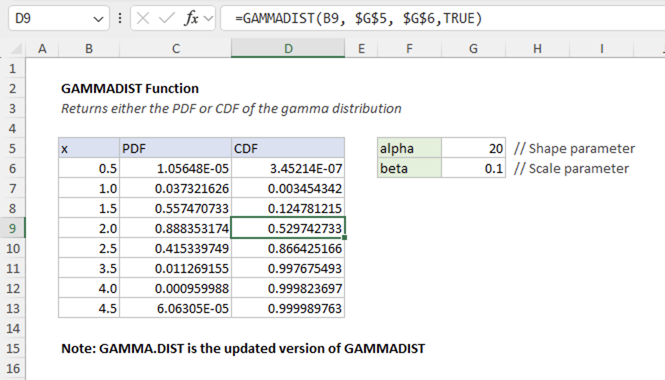Select CDF cell 0.999989763

pos(288,308)
